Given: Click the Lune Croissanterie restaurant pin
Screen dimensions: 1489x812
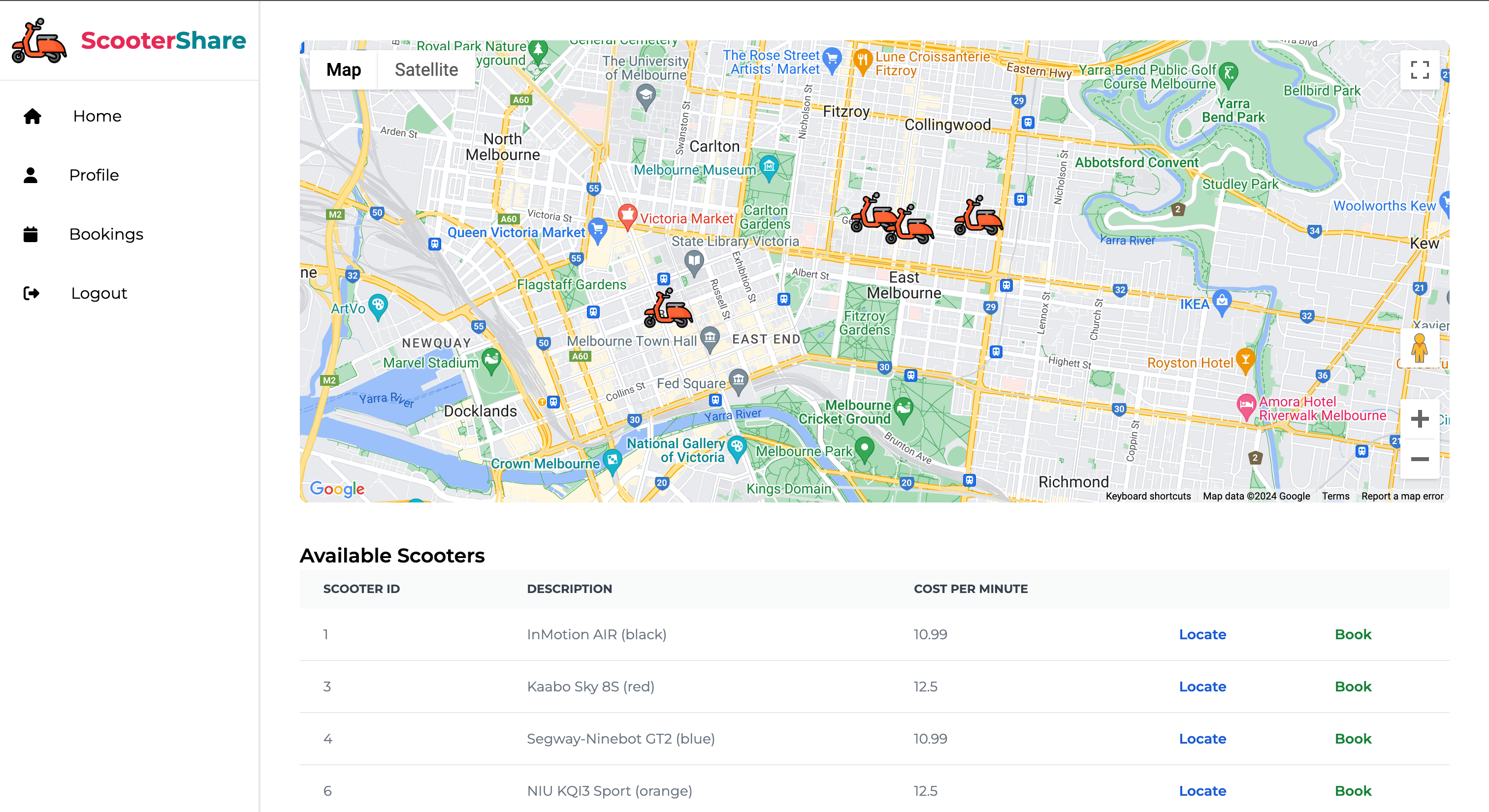Looking at the screenshot, I should [862, 62].
